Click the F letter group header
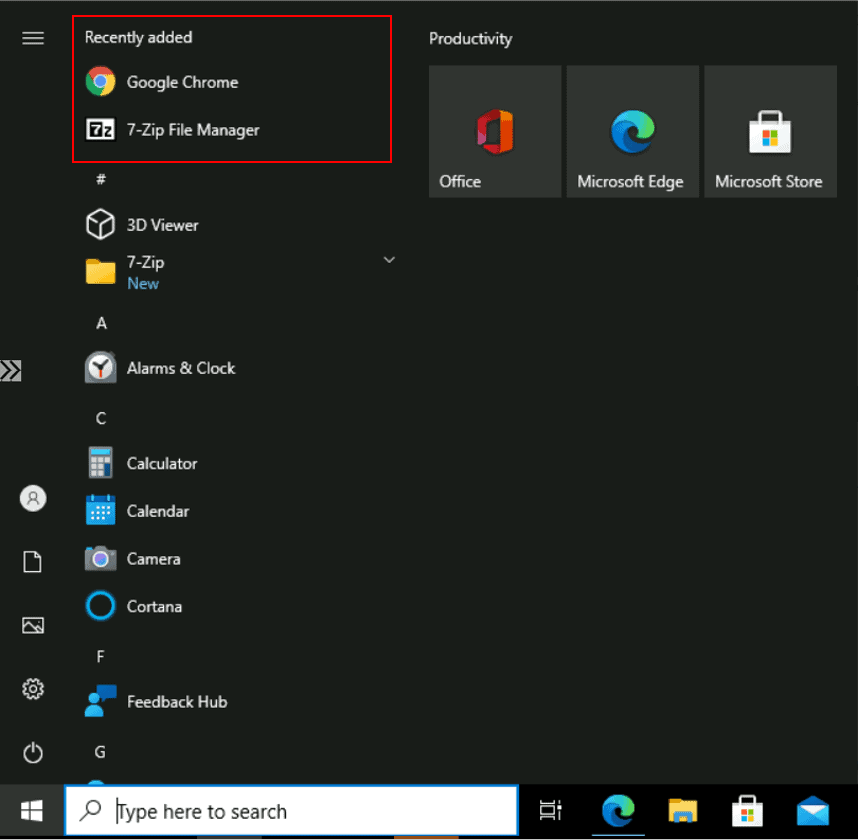The height and width of the screenshot is (840, 858). point(100,657)
